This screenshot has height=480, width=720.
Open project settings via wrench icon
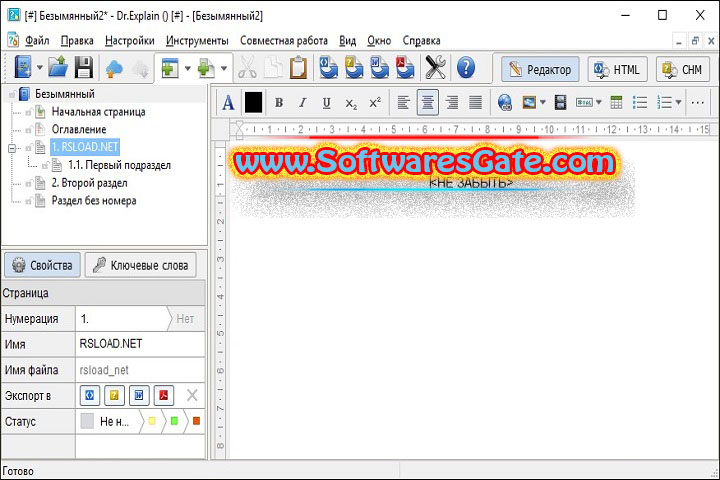point(435,68)
